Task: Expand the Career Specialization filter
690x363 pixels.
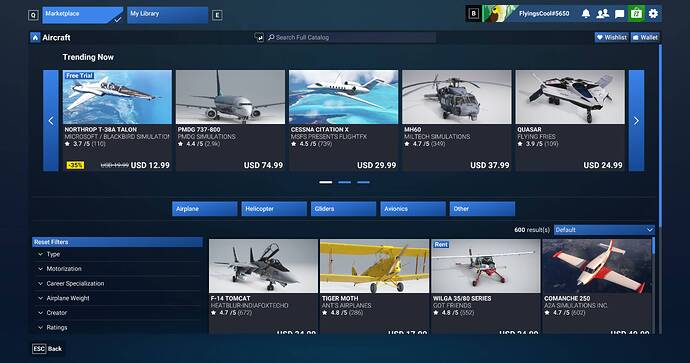Action: 117,283
